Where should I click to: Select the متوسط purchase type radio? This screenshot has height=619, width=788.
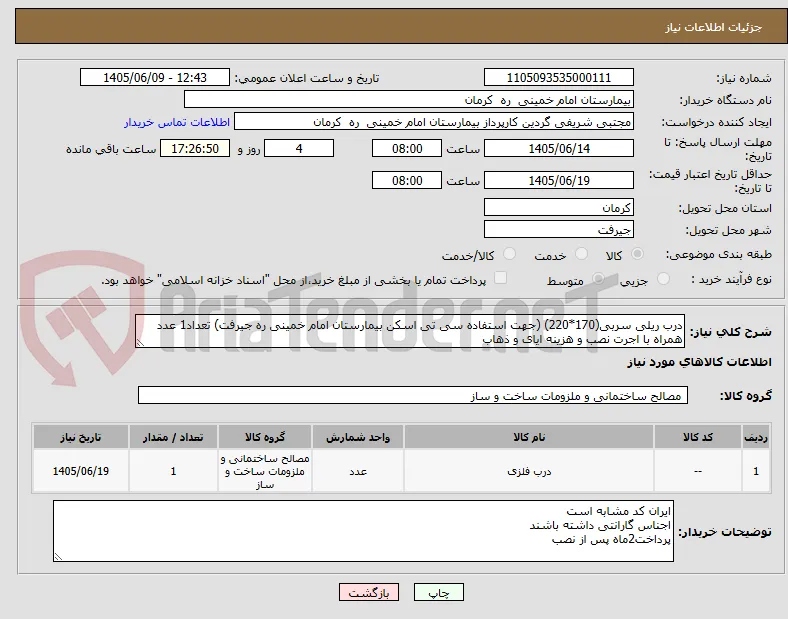click(x=598, y=279)
